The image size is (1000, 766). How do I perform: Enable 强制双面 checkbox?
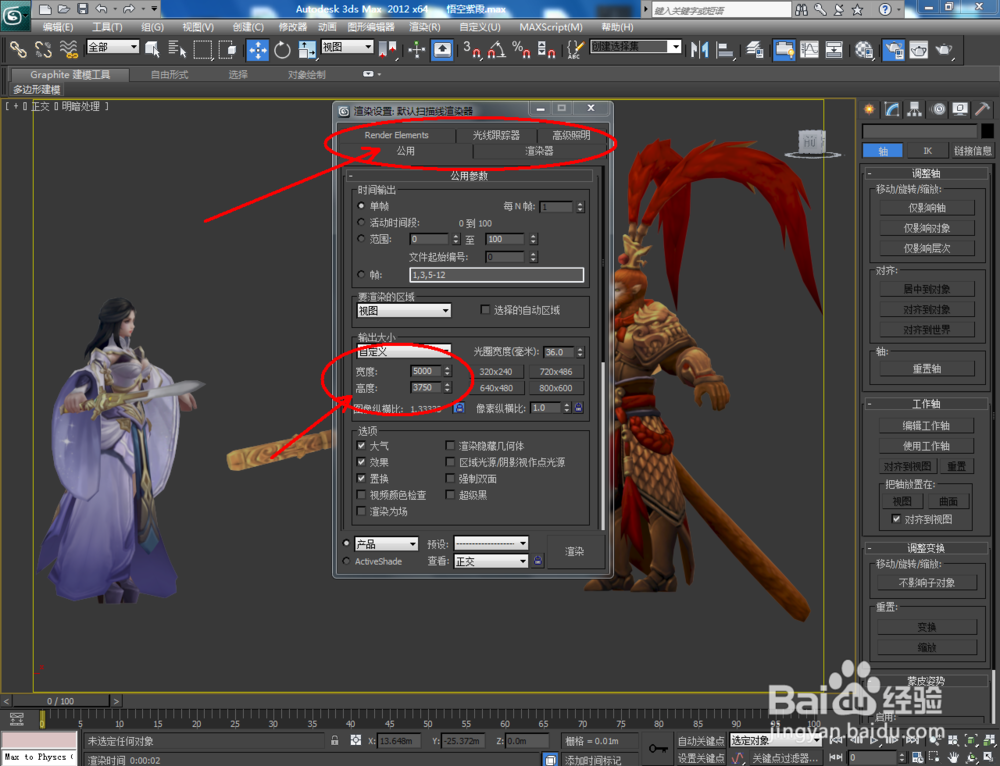point(450,478)
